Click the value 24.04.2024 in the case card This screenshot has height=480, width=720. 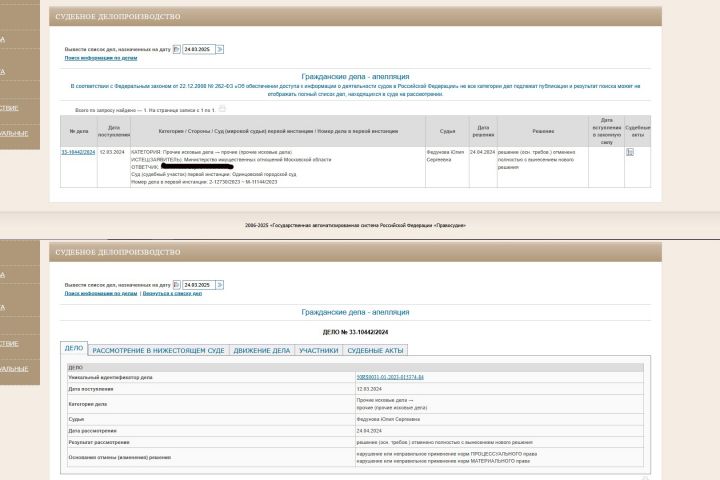[369, 431]
